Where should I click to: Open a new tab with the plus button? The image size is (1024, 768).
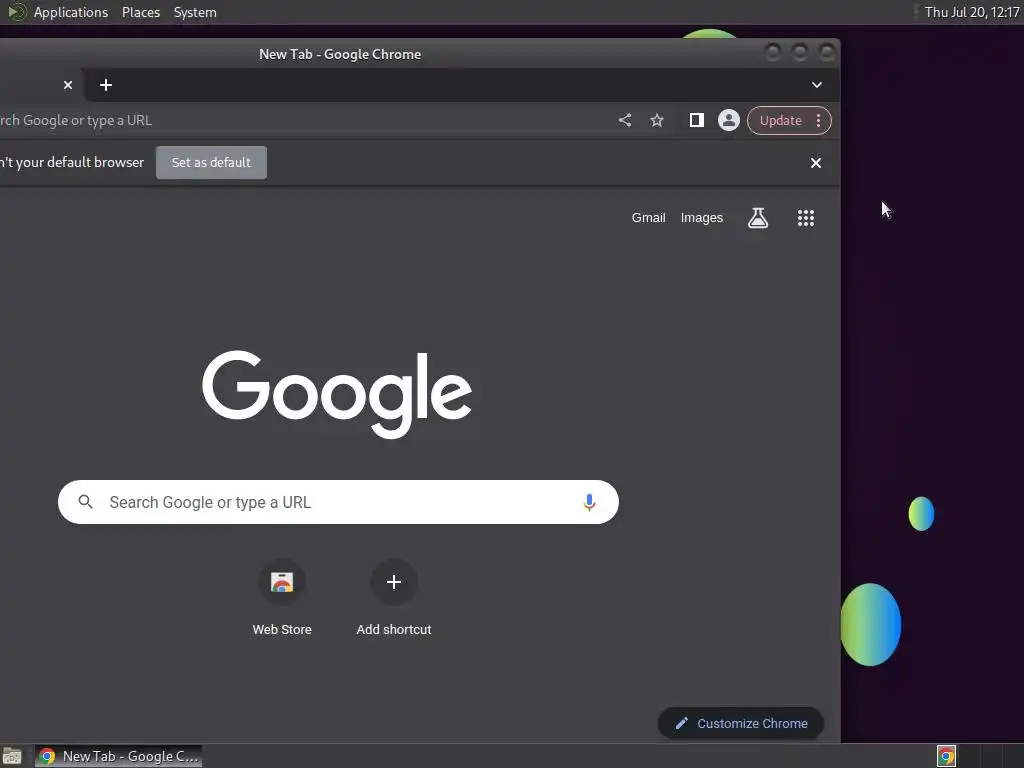(106, 85)
